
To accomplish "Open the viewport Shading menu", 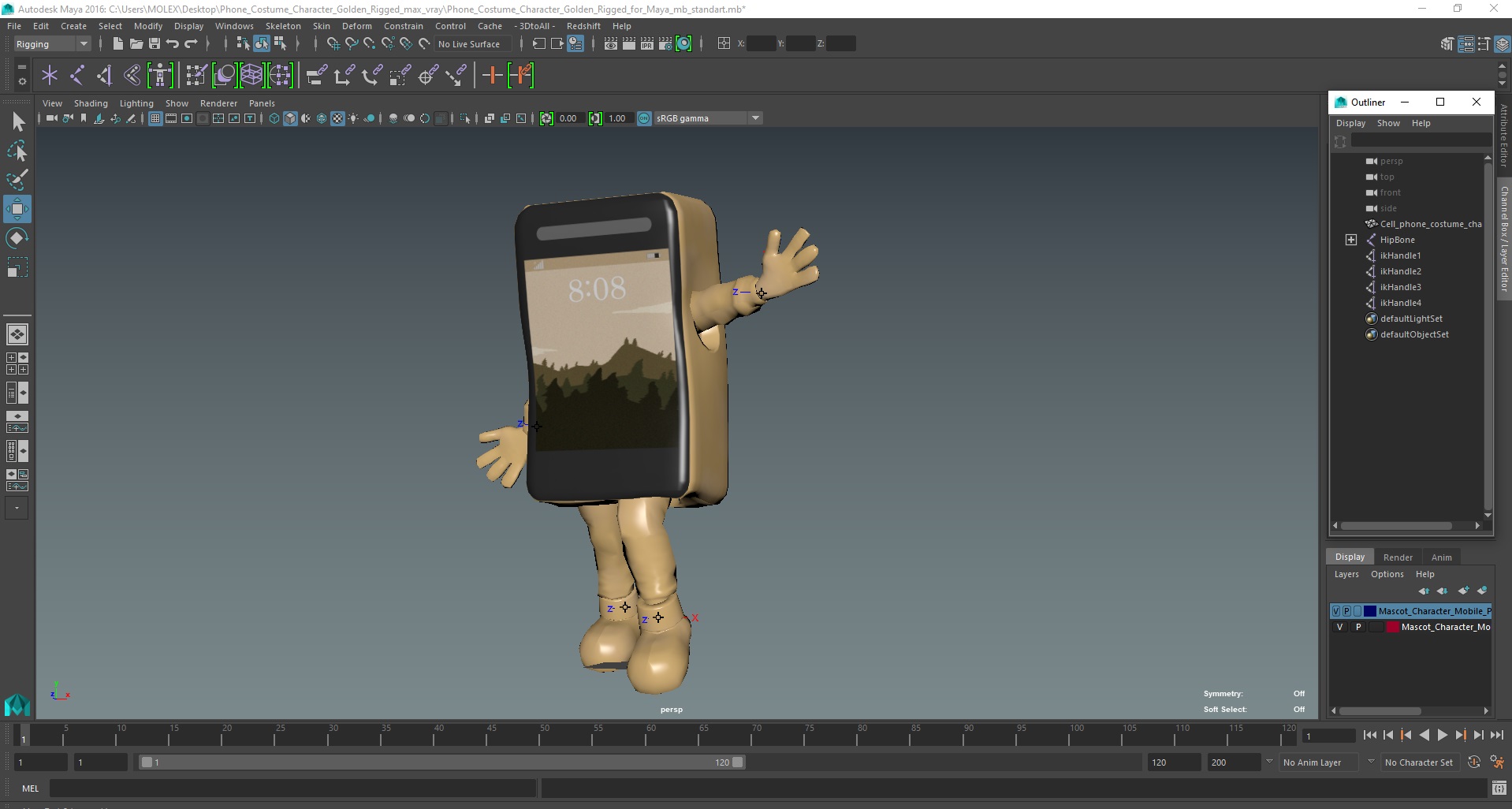I will coord(91,103).
